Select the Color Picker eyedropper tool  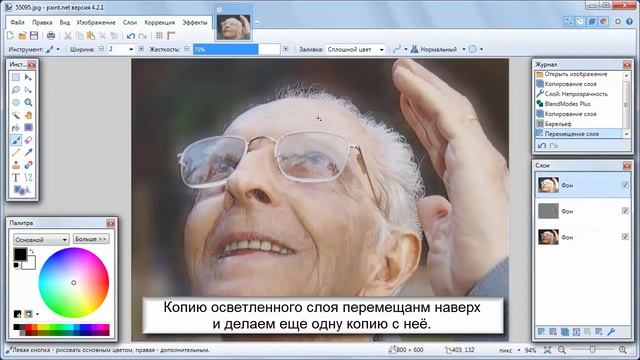pos(28,153)
